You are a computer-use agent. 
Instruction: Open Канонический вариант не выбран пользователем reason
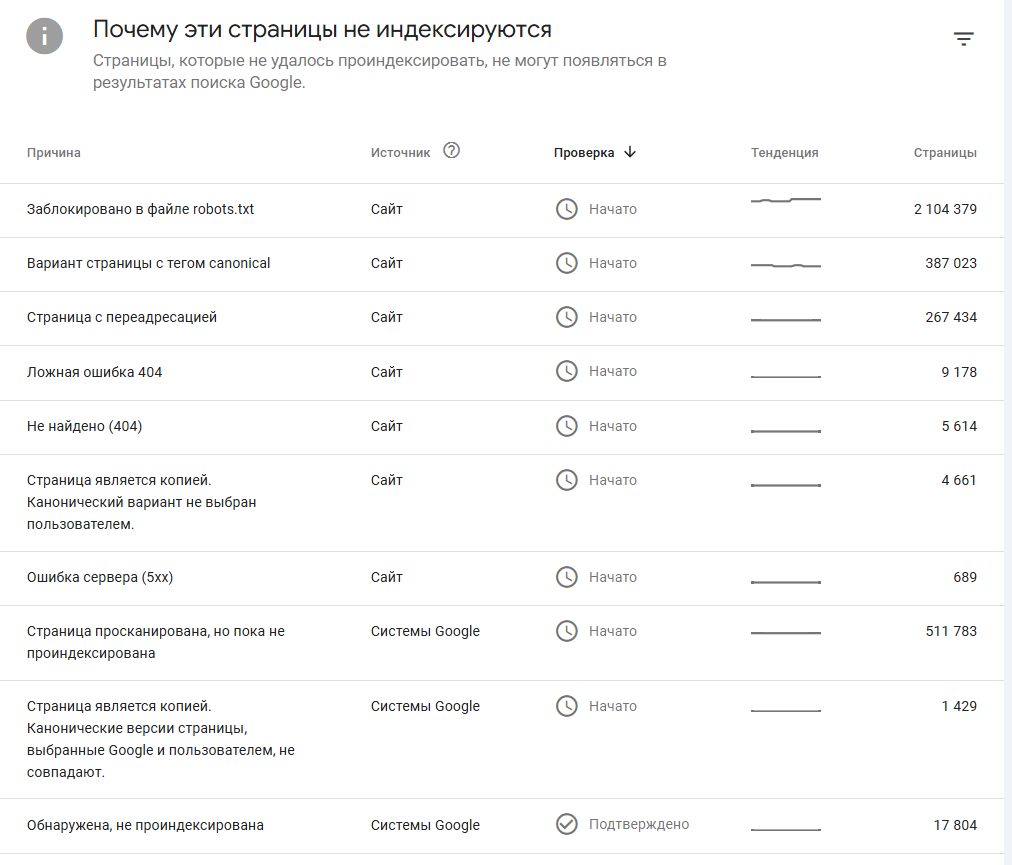[x=141, y=502]
